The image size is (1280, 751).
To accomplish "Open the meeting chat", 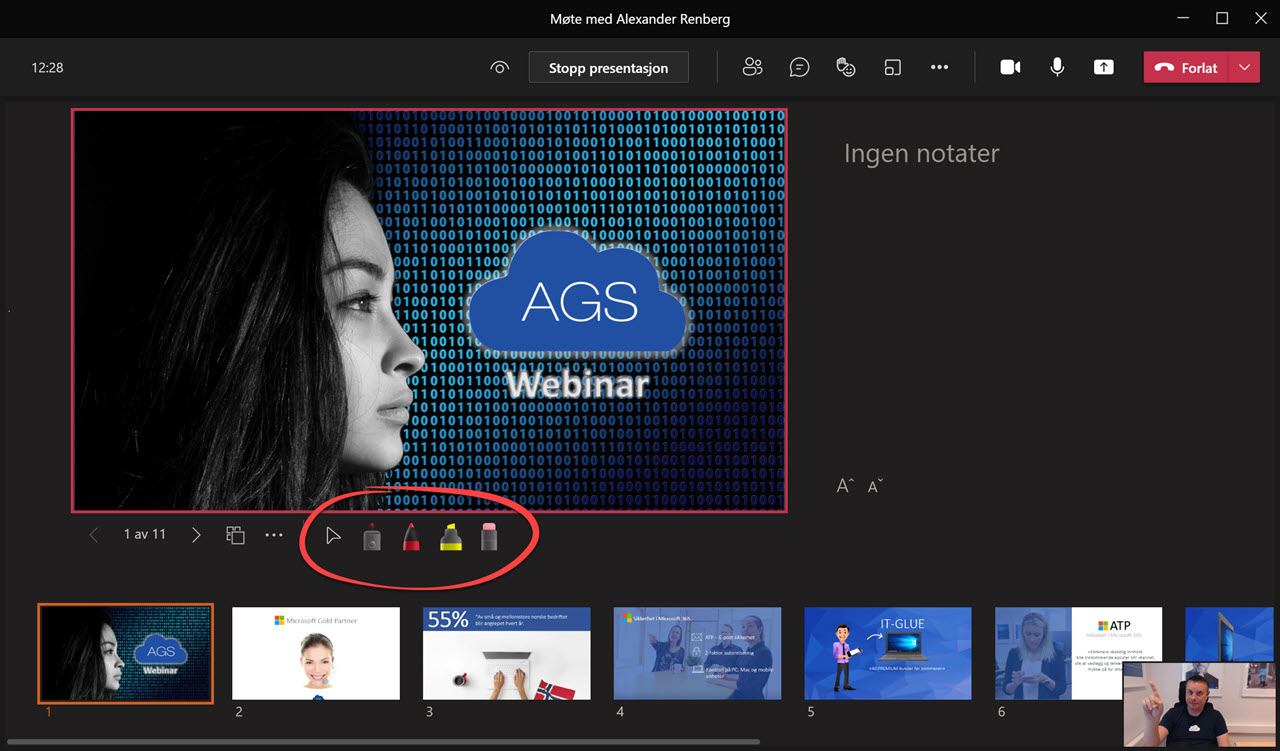I will pyautogui.click(x=799, y=67).
